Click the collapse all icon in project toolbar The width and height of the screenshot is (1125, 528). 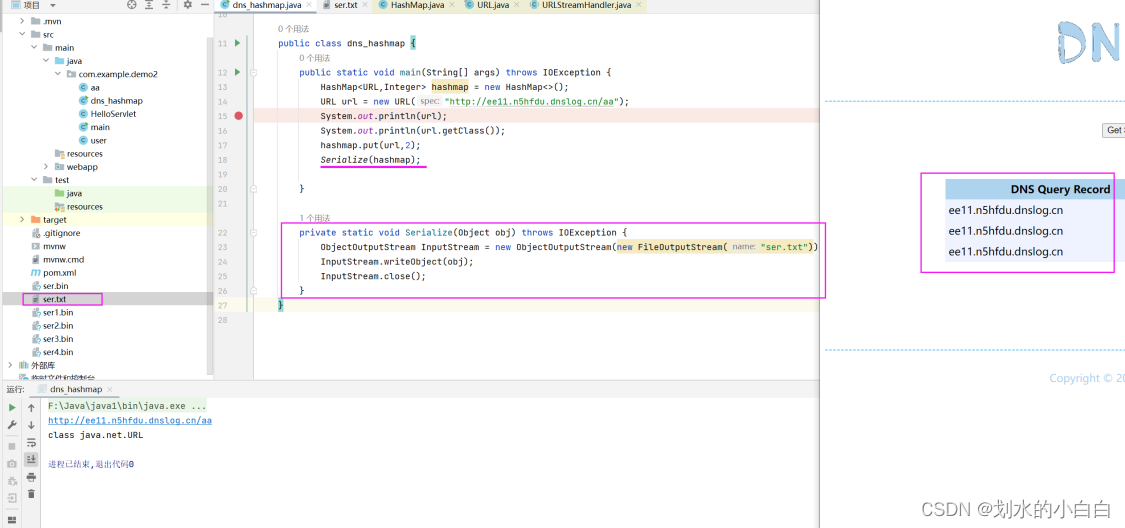coord(166,4)
